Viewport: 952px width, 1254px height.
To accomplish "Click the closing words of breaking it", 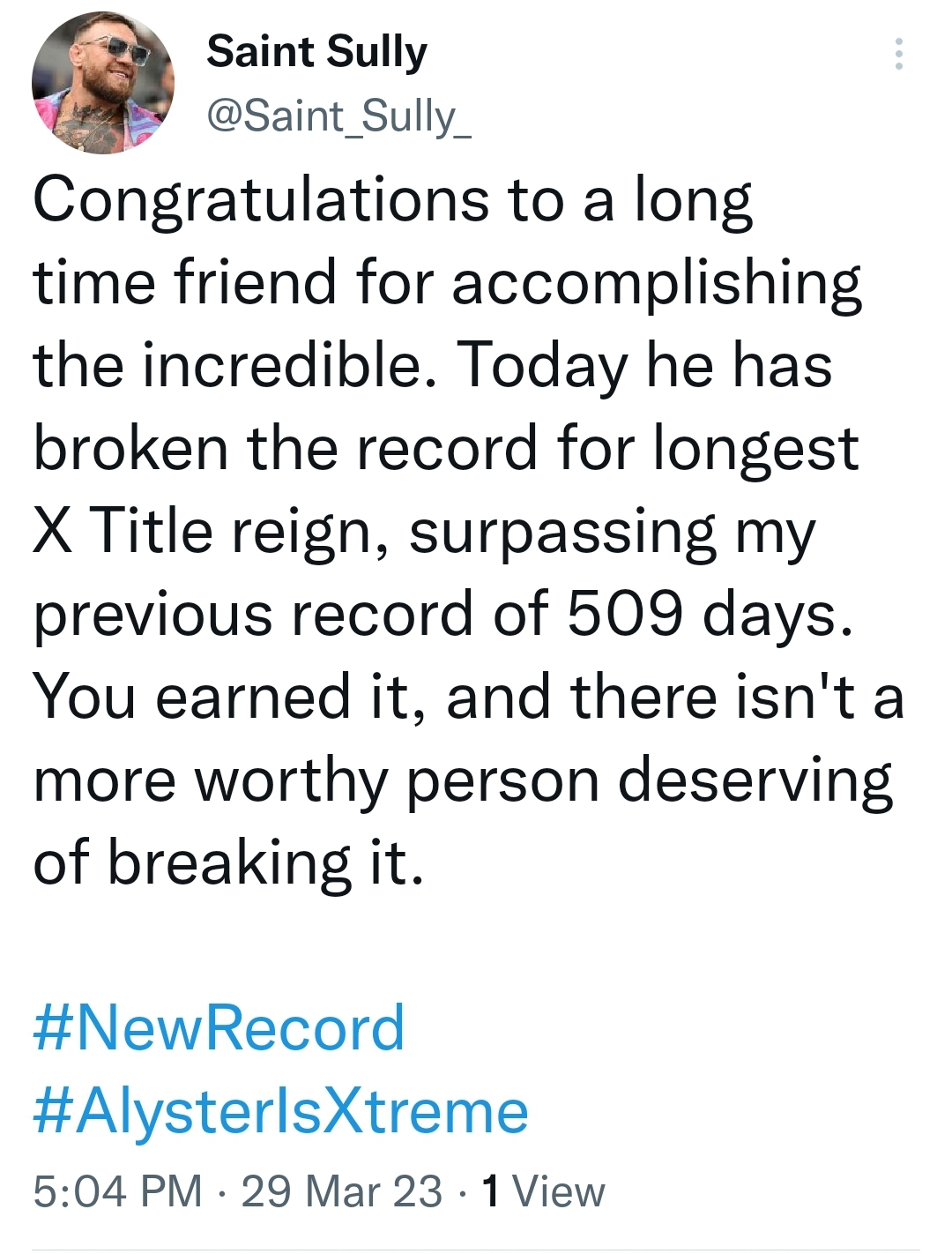I will [x=228, y=862].
